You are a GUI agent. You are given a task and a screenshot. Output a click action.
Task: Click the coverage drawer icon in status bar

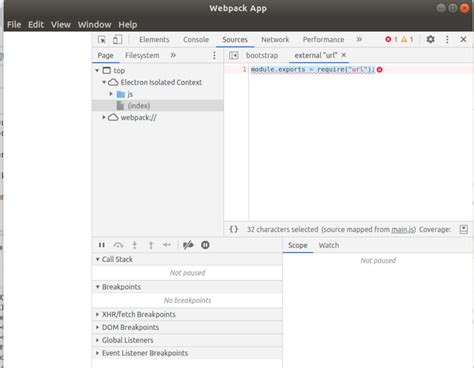(463, 229)
